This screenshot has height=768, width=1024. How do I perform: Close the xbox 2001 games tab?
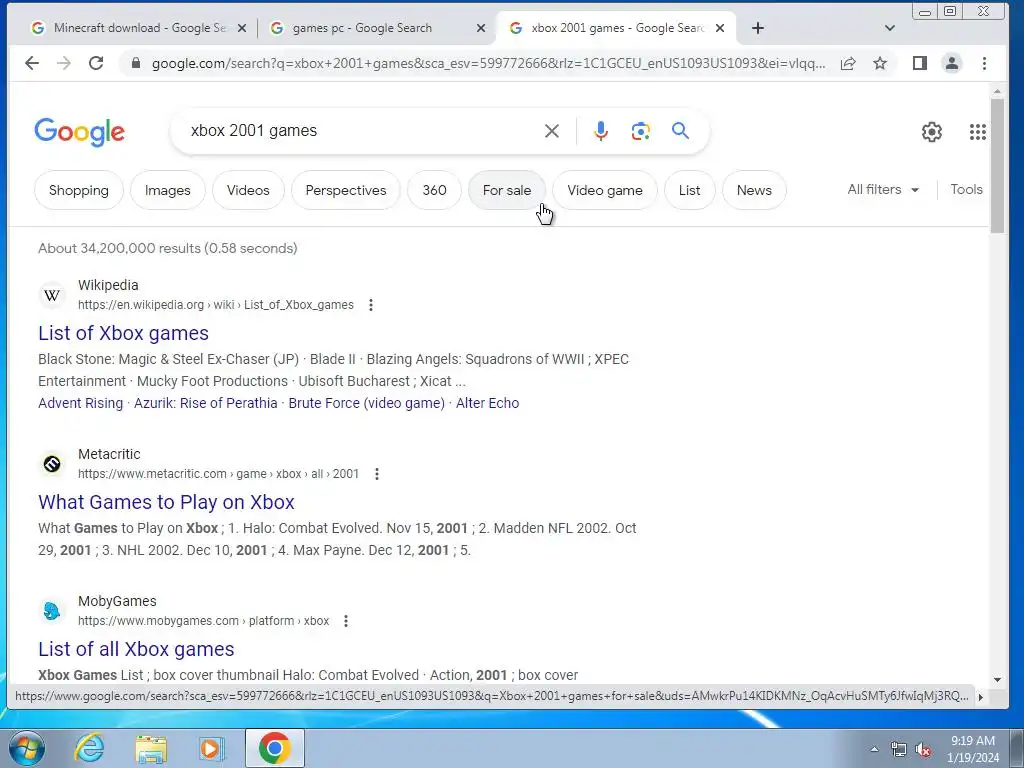coord(720,28)
